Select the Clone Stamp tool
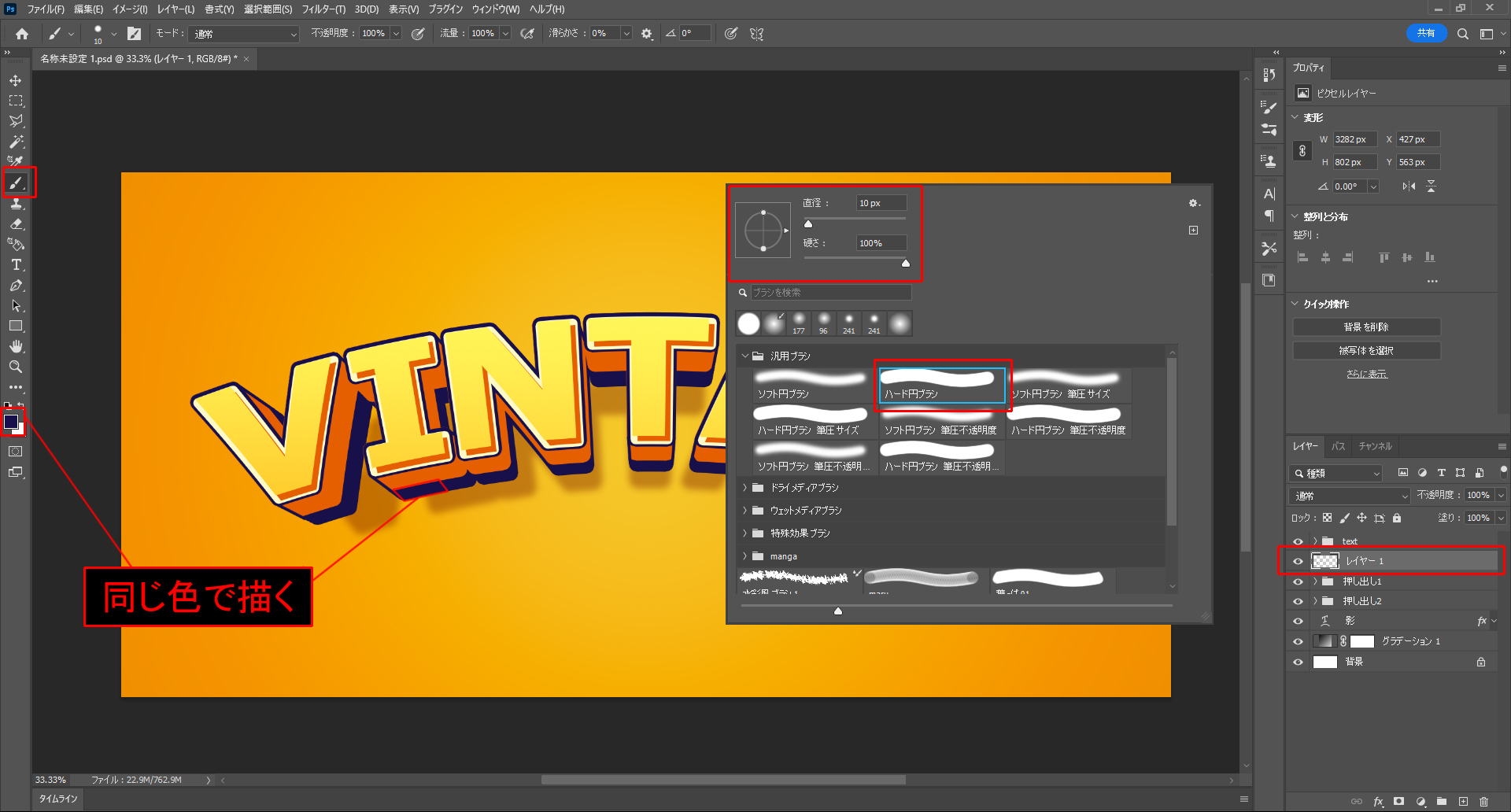The height and width of the screenshot is (812, 1511). click(x=16, y=204)
